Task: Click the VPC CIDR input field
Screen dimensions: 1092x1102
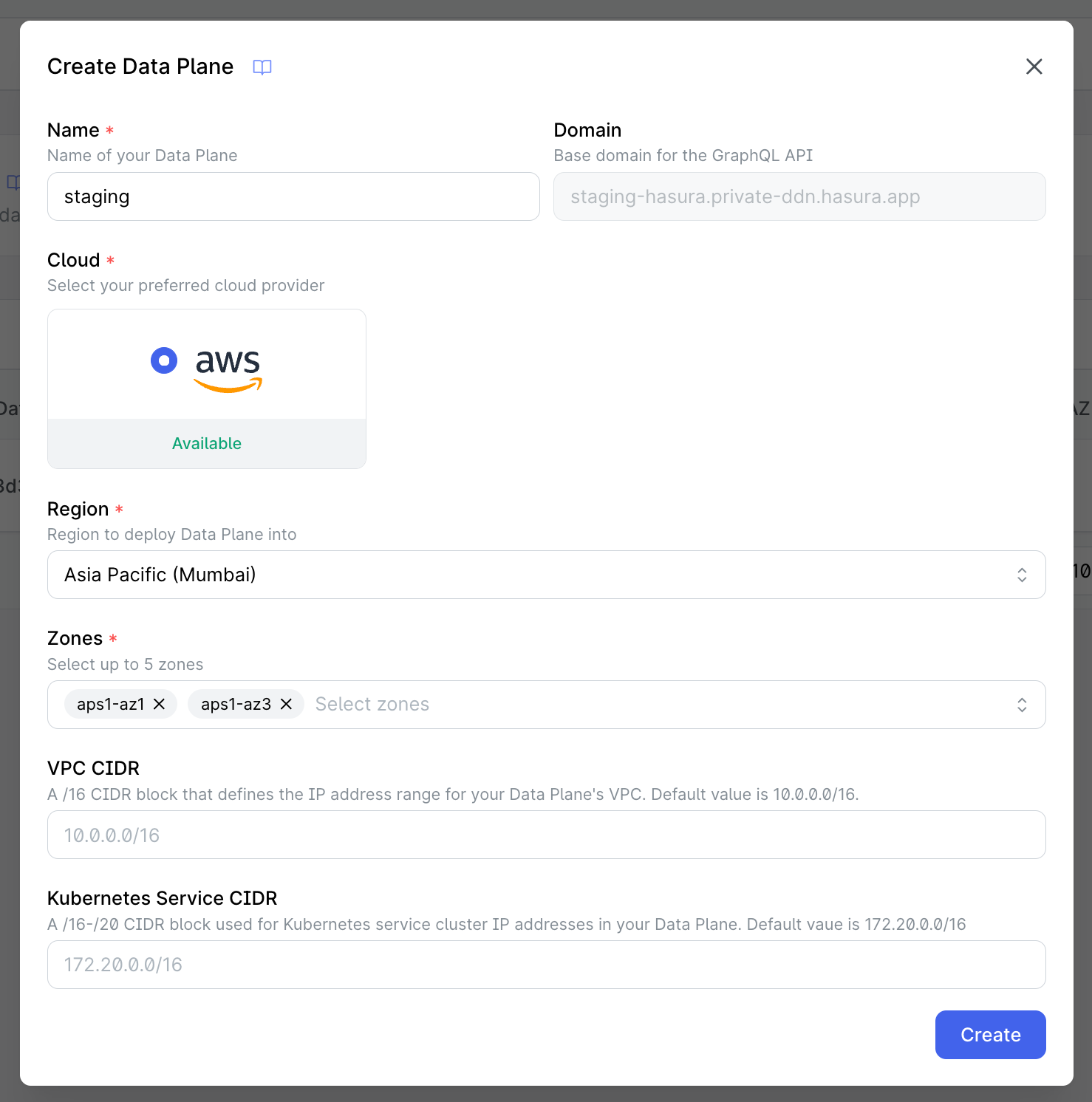Action: tap(546, 835)
